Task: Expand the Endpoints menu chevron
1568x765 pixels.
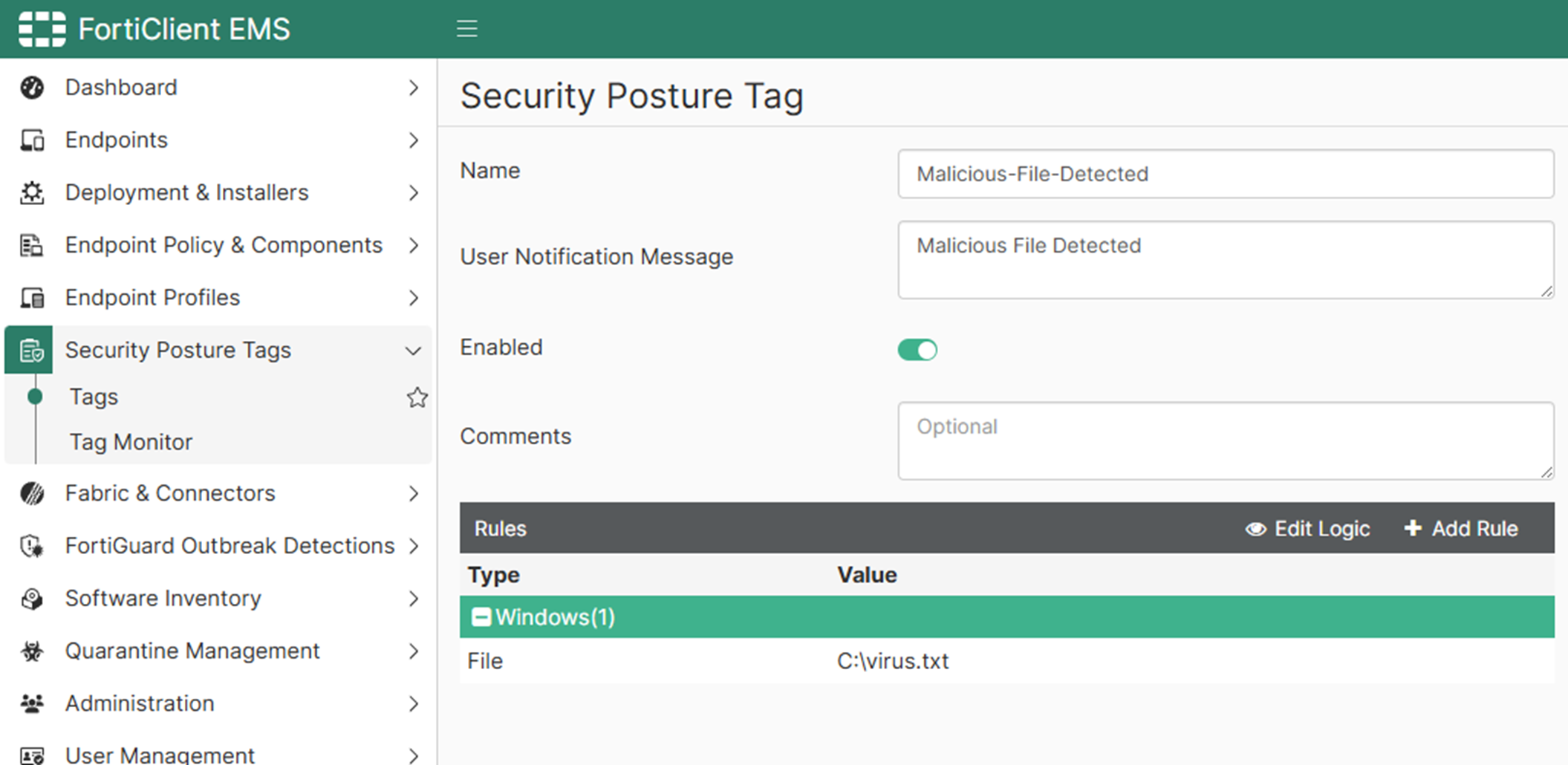Action: point(414,140)
